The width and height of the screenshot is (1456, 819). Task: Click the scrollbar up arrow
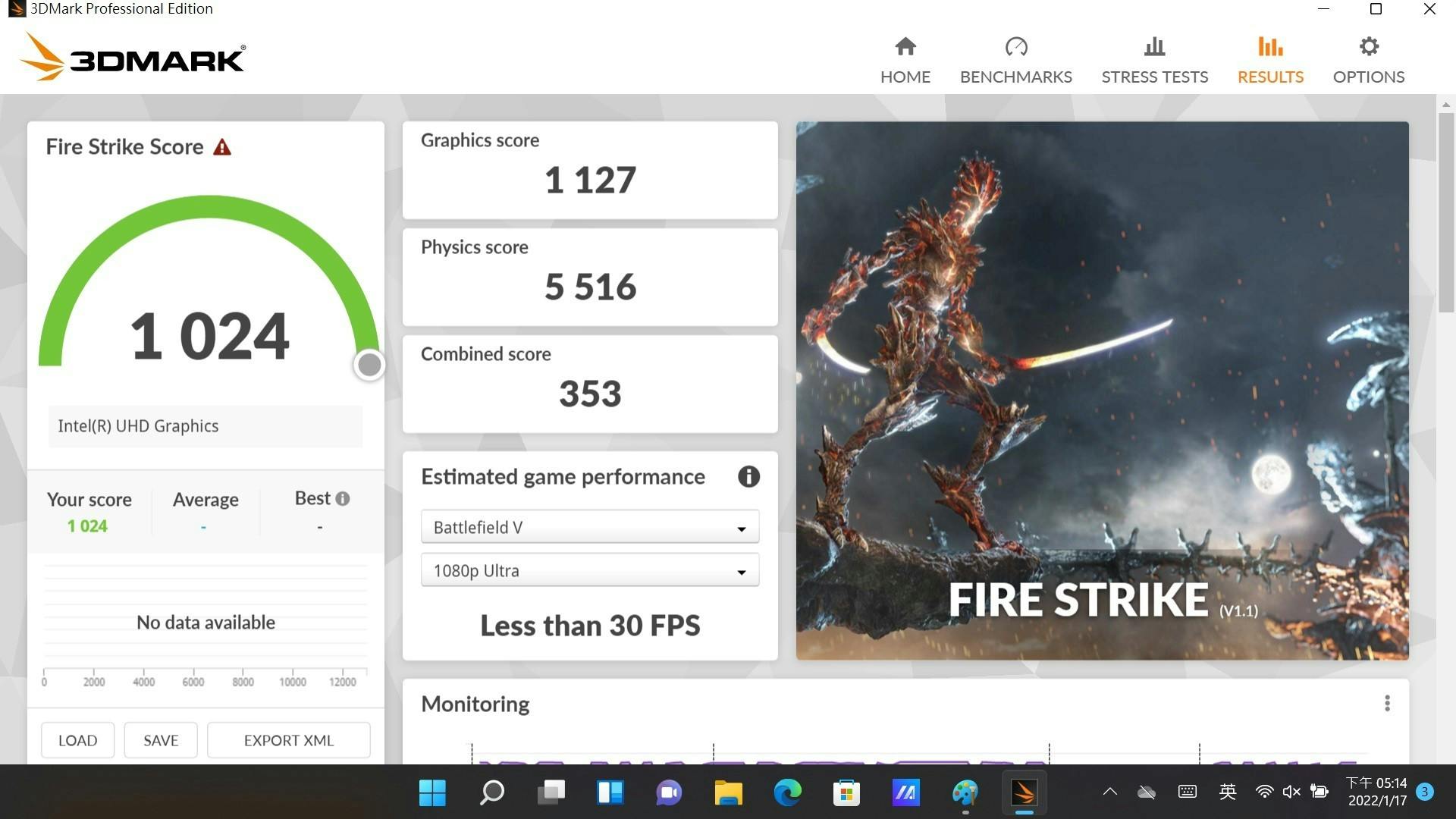(1445, 104)
